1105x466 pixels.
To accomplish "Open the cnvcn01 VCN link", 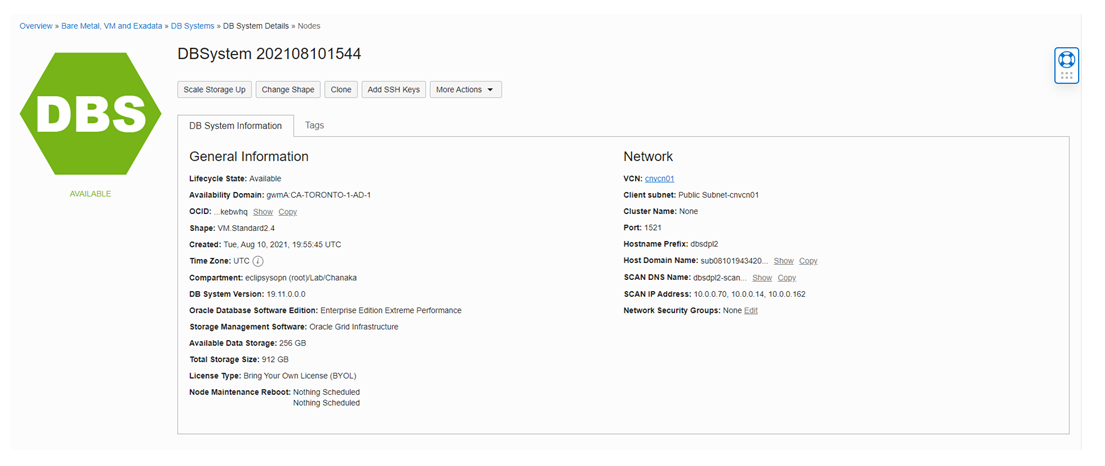I will tap(660, 178).
